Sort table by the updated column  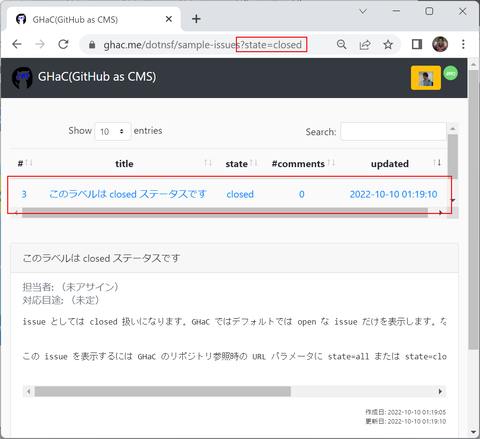pyautogui.click(x=390, y=164)
